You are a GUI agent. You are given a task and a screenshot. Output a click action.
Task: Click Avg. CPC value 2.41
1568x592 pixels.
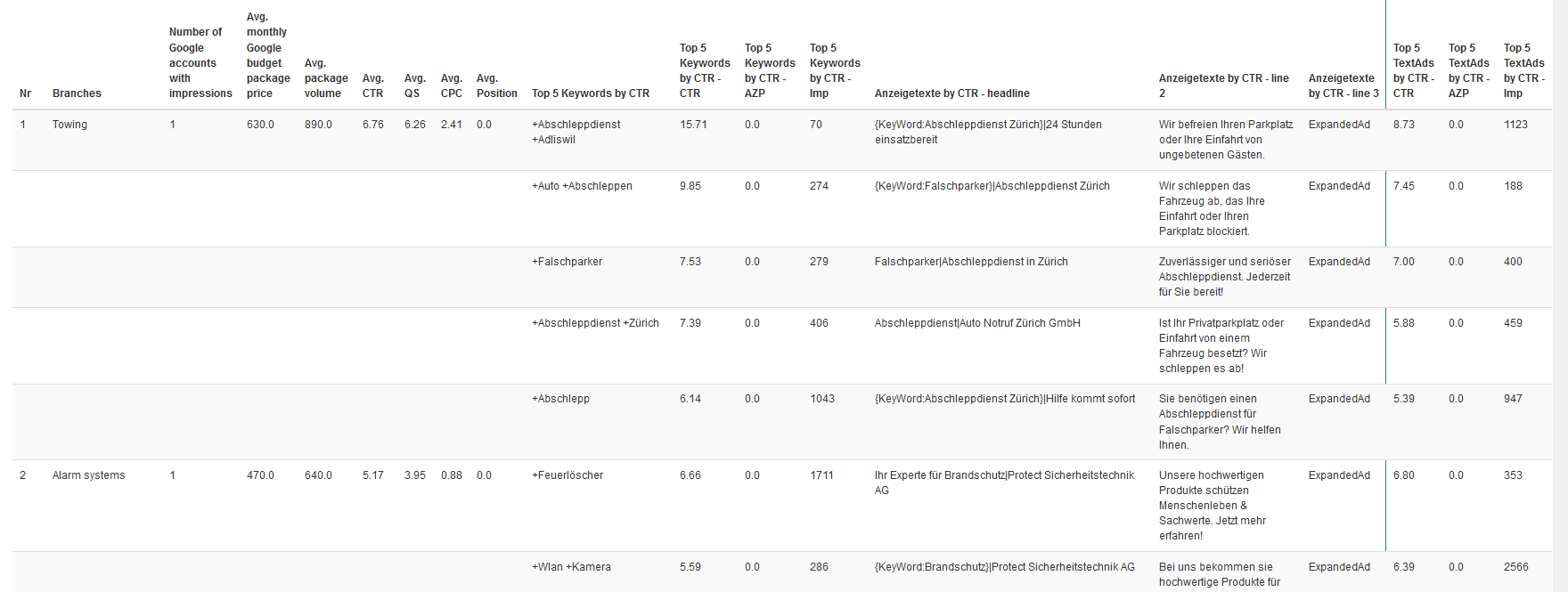[452, 125]
